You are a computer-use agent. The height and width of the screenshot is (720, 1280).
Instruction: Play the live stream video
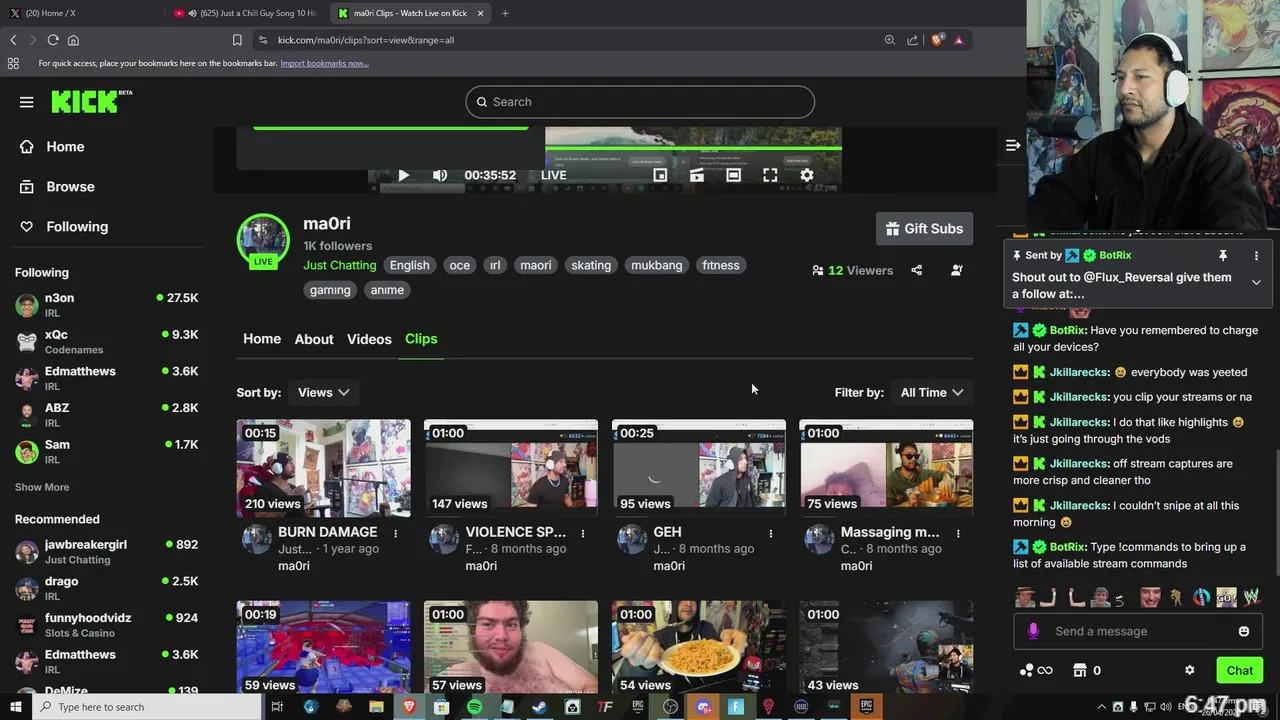[403, 175]
